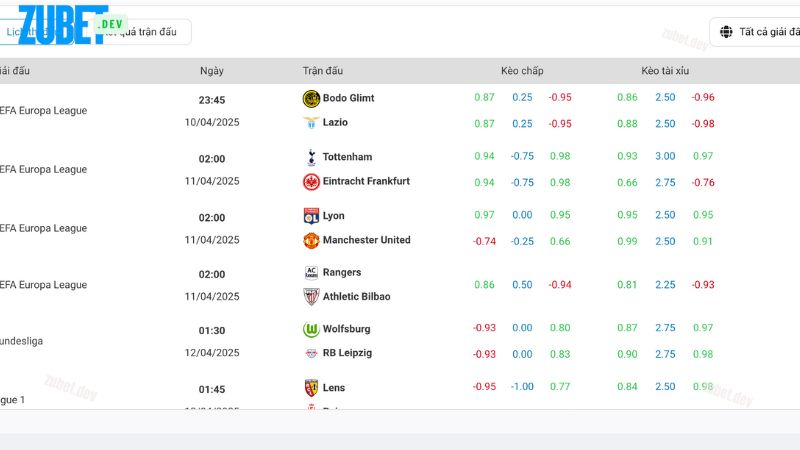The width and height of the screenshot is (800, 450).
Task: Switch to the 'Kết quả trận đấu' tab
Action: (138, 32)
